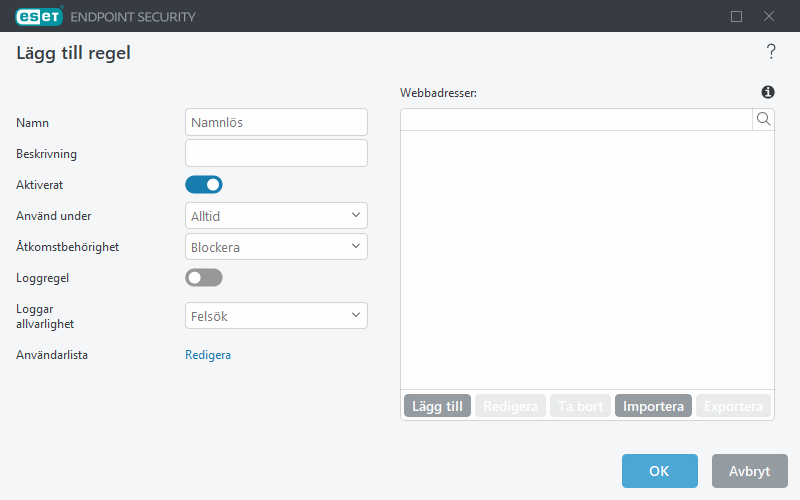Cancel with the Avbryt button
The image size is (800, 500).
tap(749, 471)
